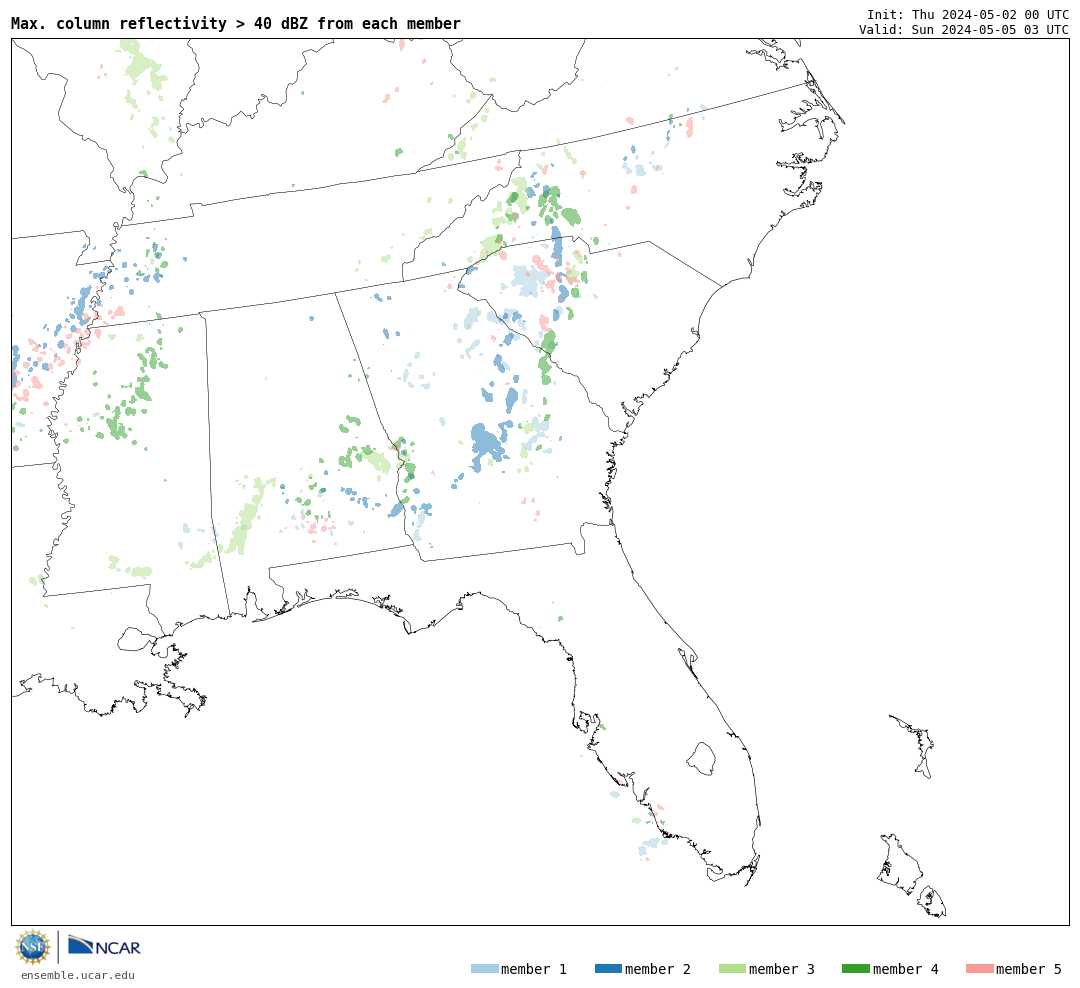Click the member 4 dark green swatch
Viewport: 1080px width, 988px height.
point(855,969)
